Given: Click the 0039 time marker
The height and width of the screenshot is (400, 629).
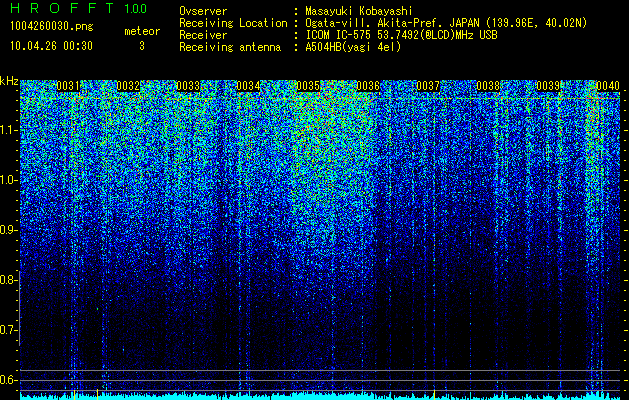Looking at the screenshot, I should [548, 86].
